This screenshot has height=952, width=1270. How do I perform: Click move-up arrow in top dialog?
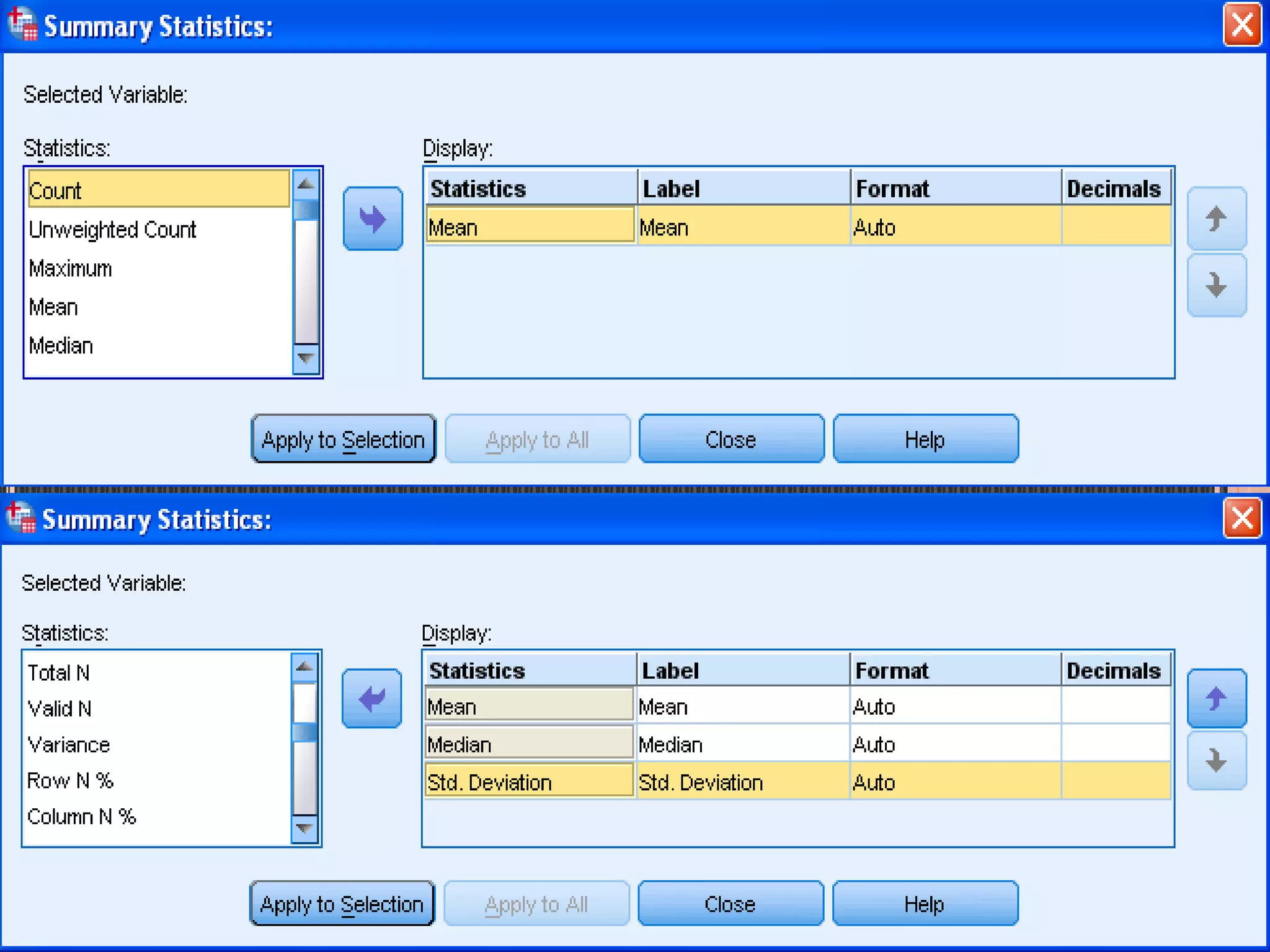tap(1216, 218)
